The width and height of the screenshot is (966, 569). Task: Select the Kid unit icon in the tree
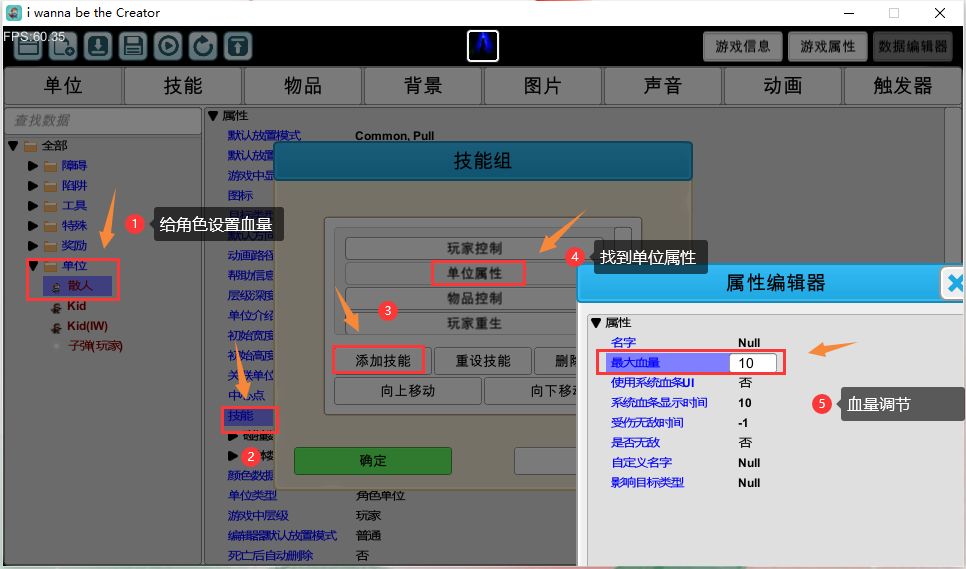point(57,307)
